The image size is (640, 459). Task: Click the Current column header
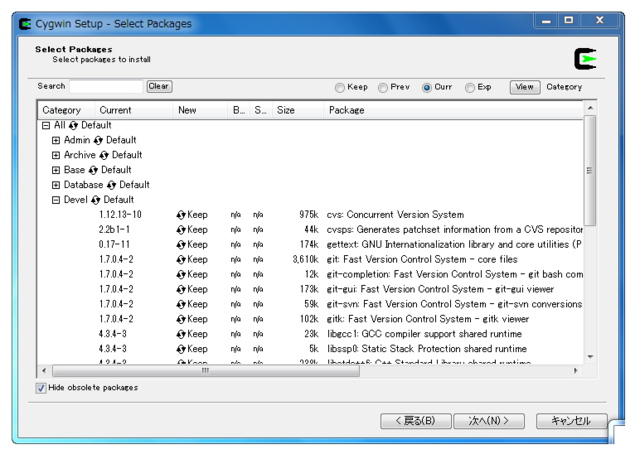134,110
